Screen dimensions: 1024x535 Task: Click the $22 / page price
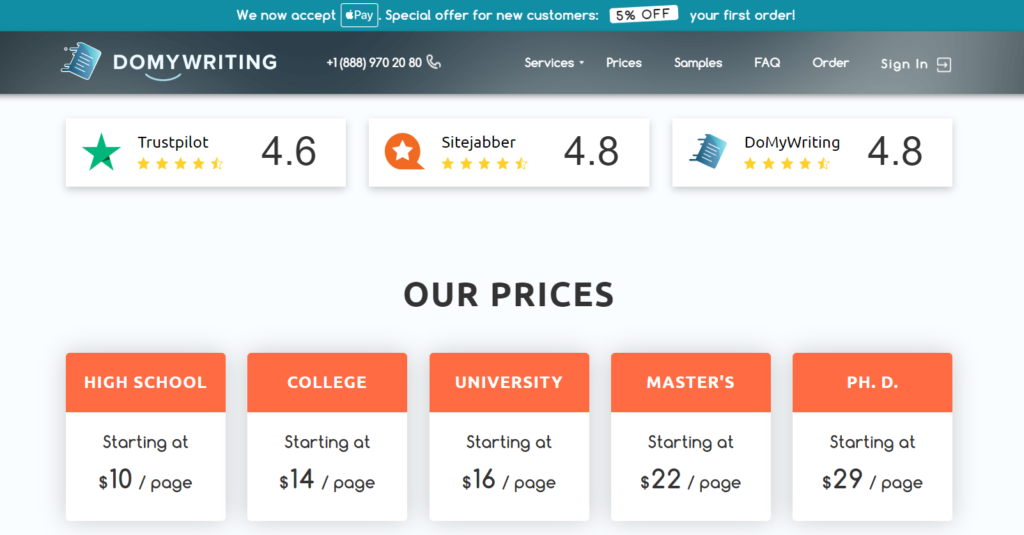(x=691, y=481)
